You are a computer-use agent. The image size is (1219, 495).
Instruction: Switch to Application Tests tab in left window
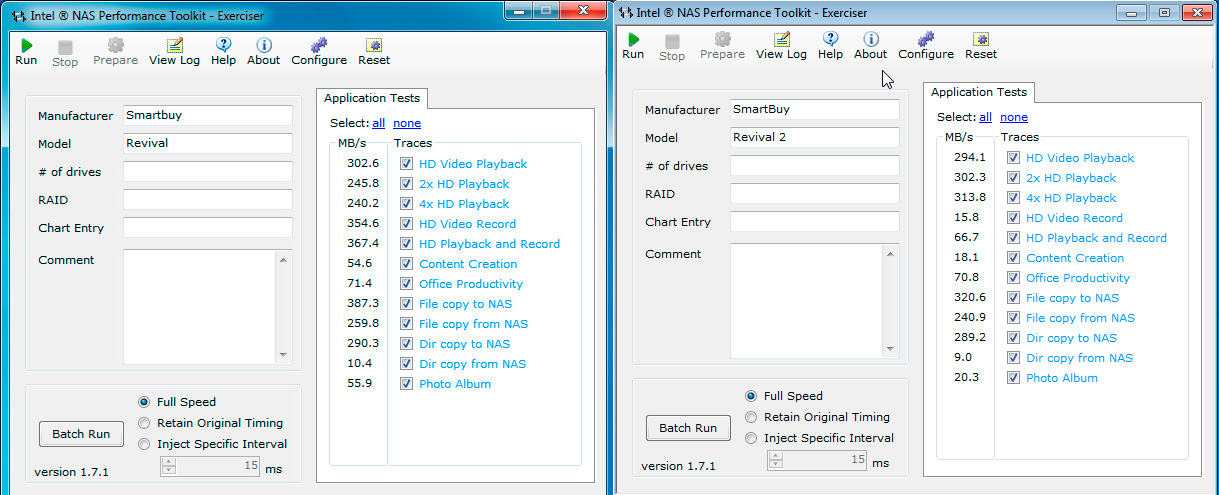point(372,98)
